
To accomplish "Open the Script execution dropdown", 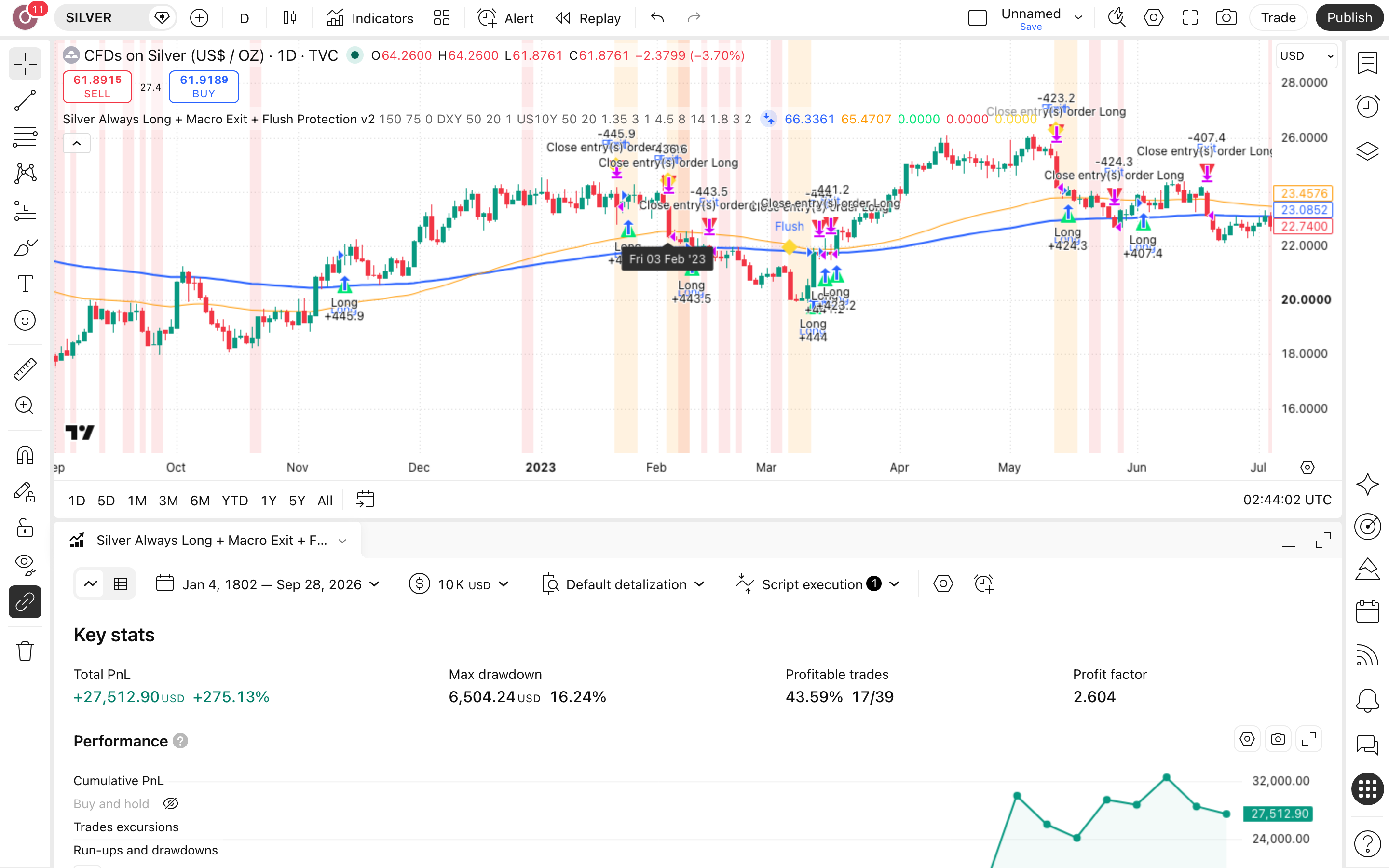I will pyautogui.click(x=817, y=584).
